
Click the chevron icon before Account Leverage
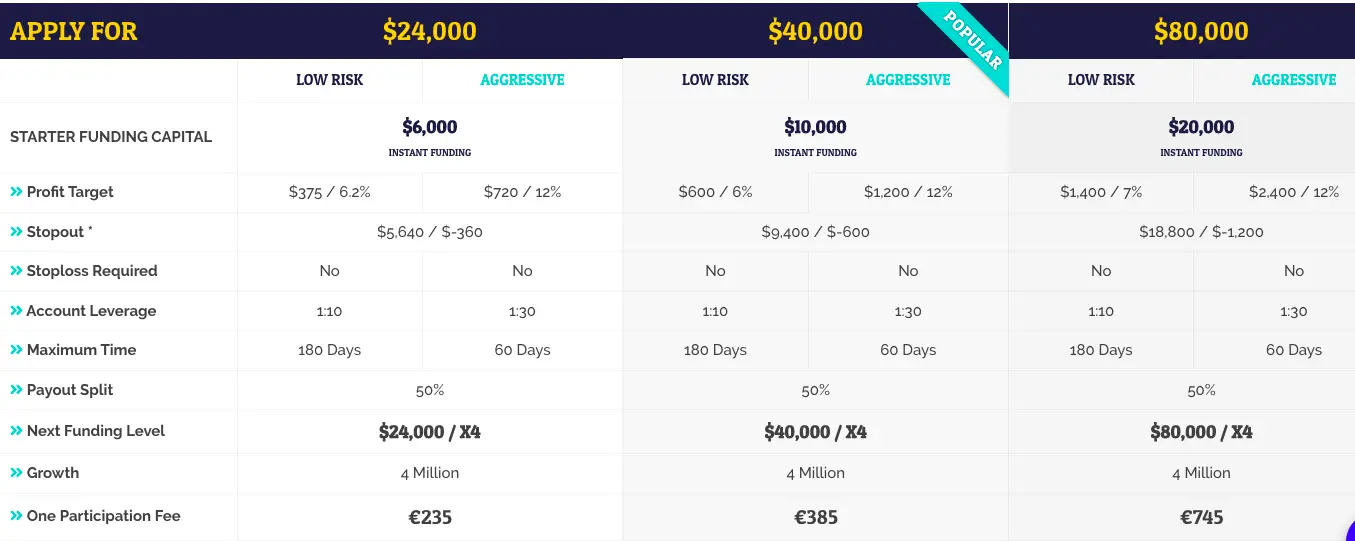point(16,311)
